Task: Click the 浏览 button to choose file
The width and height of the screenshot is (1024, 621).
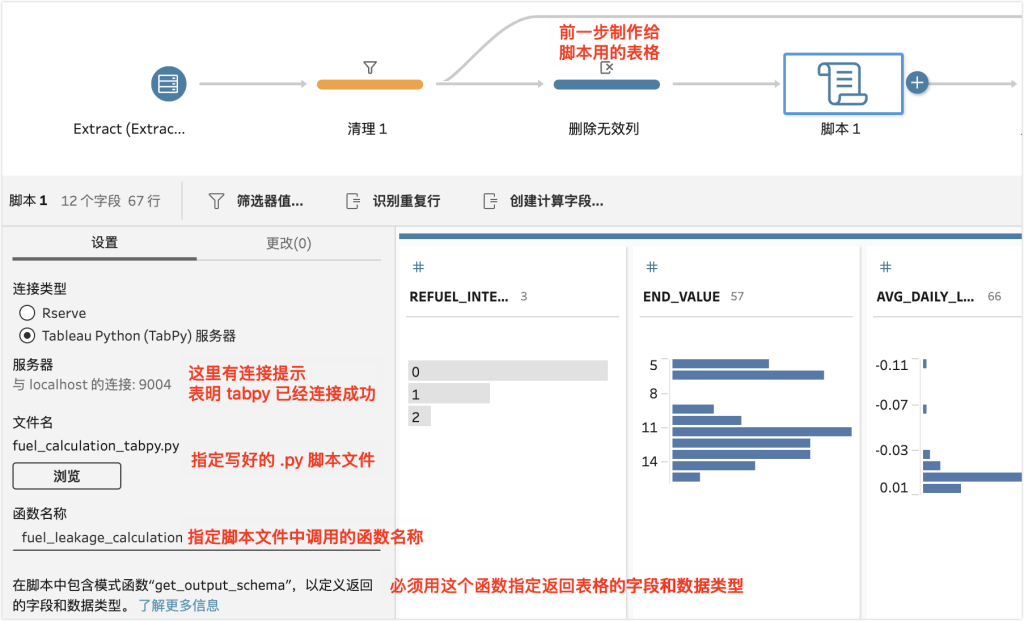Action: pyautogui.click(x=67, y=476)
